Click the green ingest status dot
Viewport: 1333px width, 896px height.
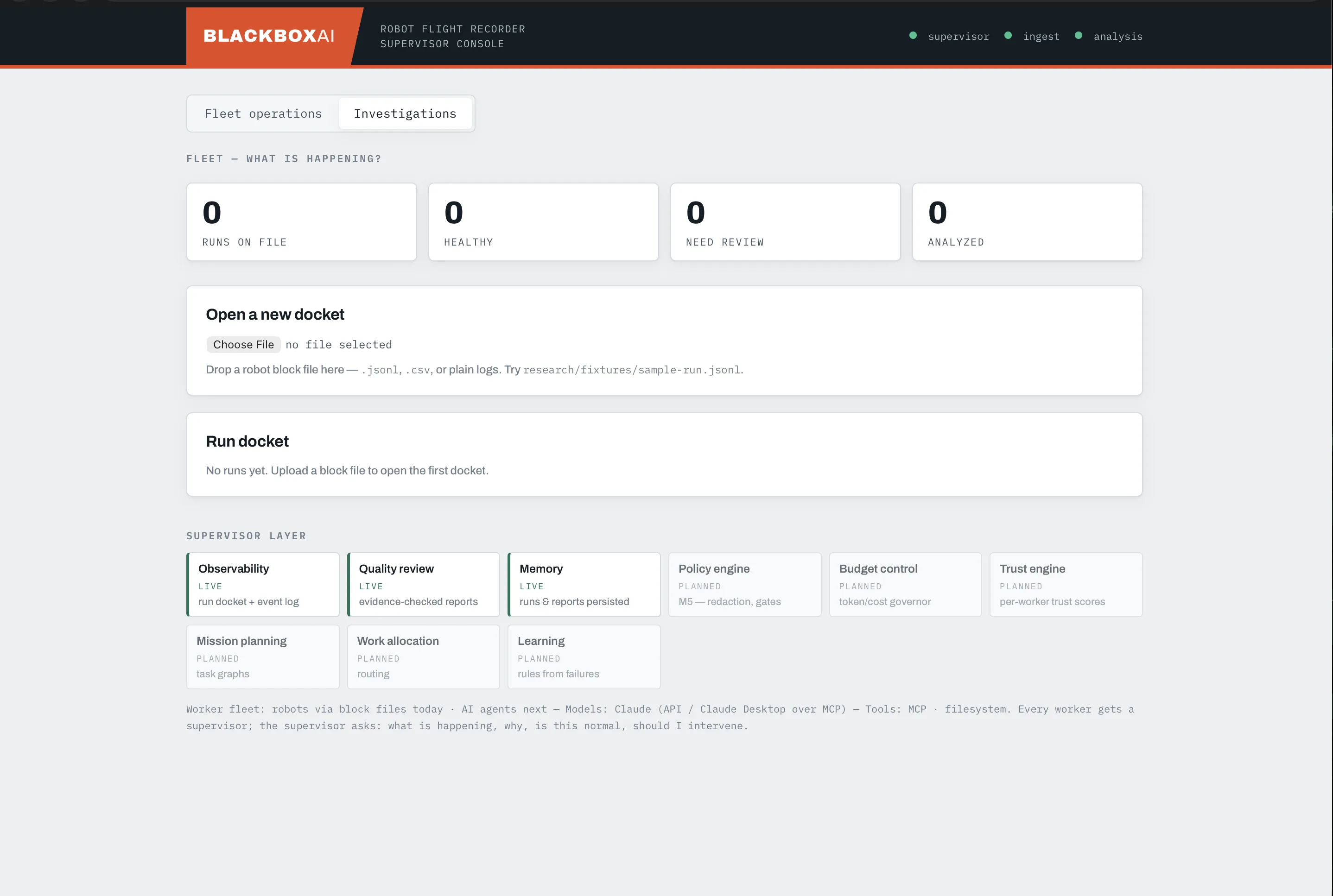pos(1008,35)
